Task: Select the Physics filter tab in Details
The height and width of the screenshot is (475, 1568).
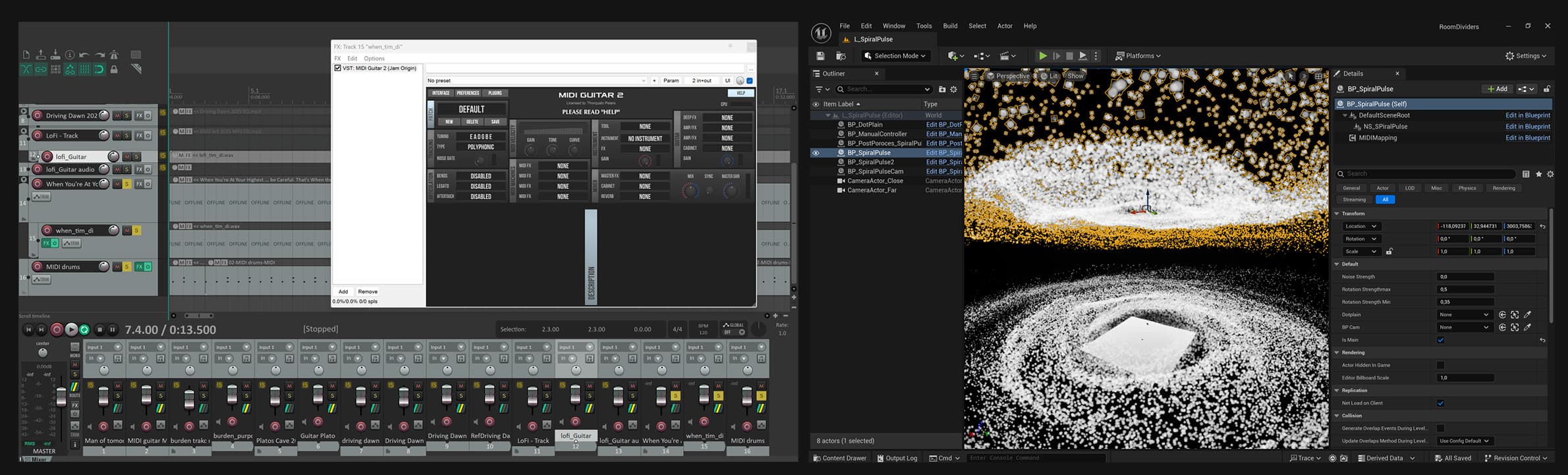Action: point(1467,188)
